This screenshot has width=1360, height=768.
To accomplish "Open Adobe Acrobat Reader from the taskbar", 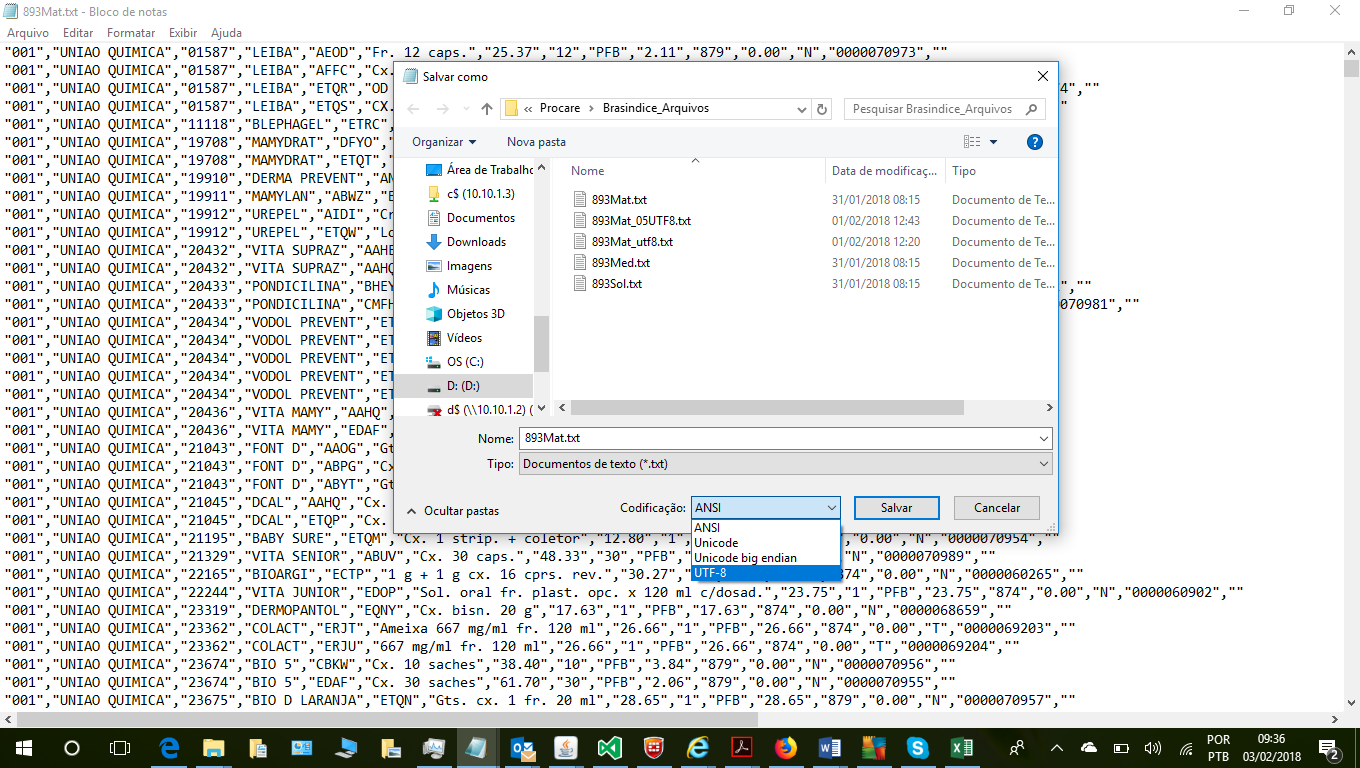I will 742,748.
